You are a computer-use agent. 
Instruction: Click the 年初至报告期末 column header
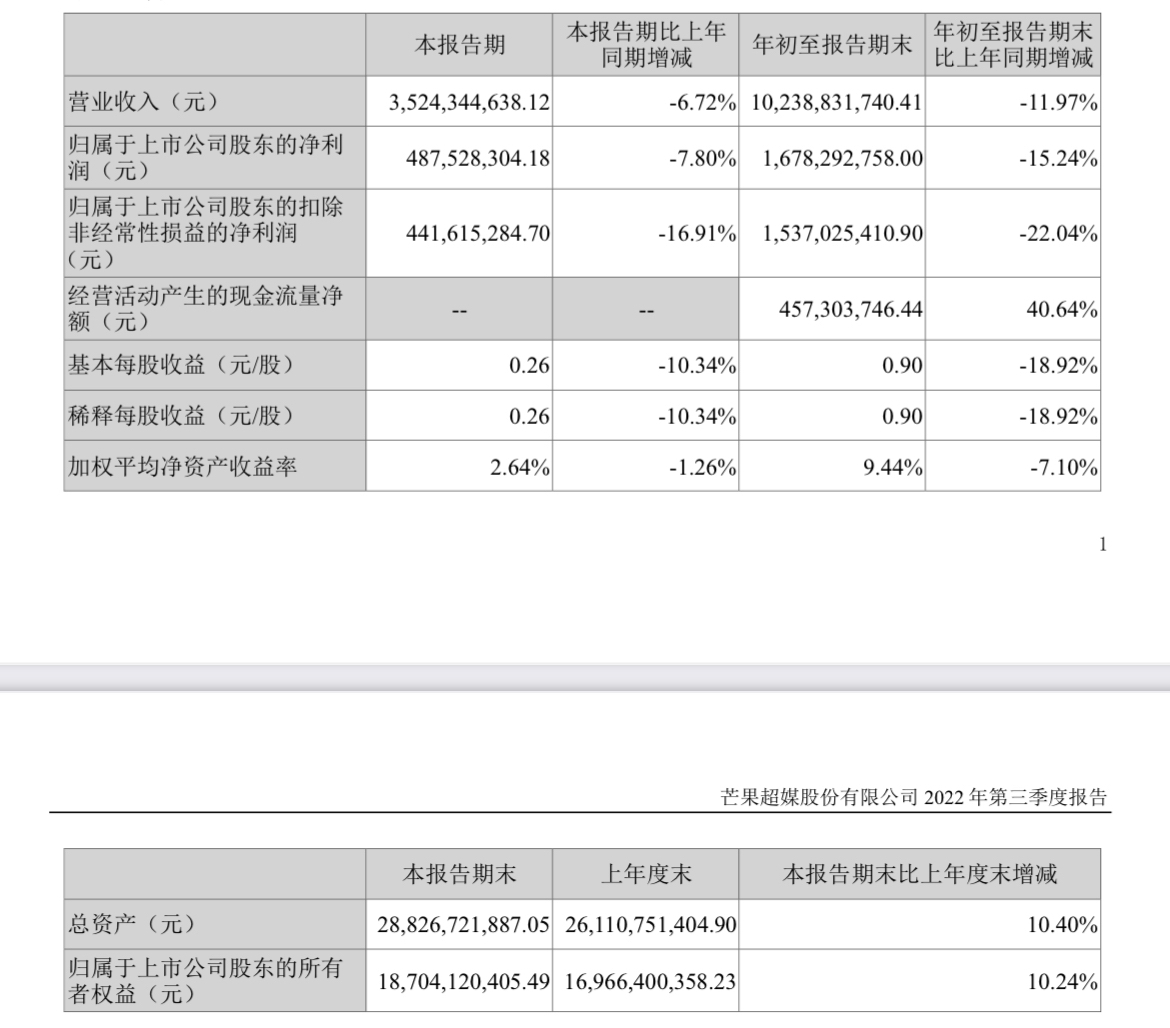[x=832, y=45]
